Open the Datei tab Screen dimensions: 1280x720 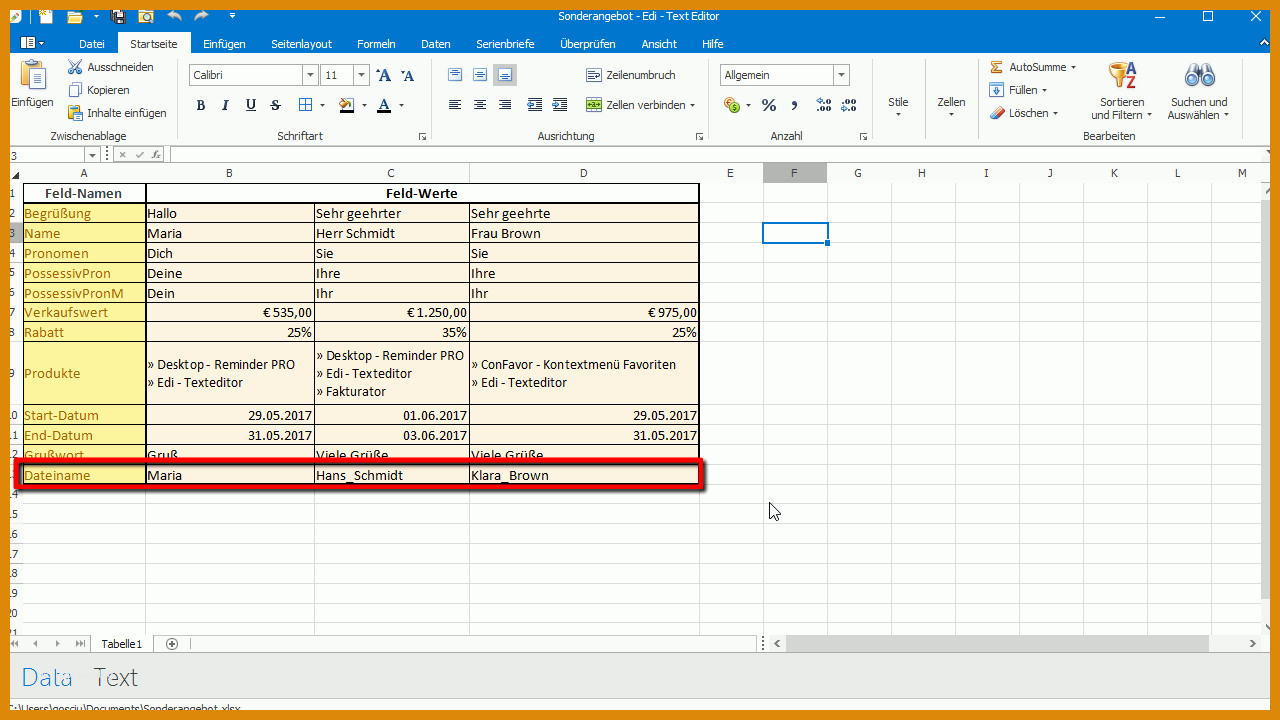pos(92,44)
